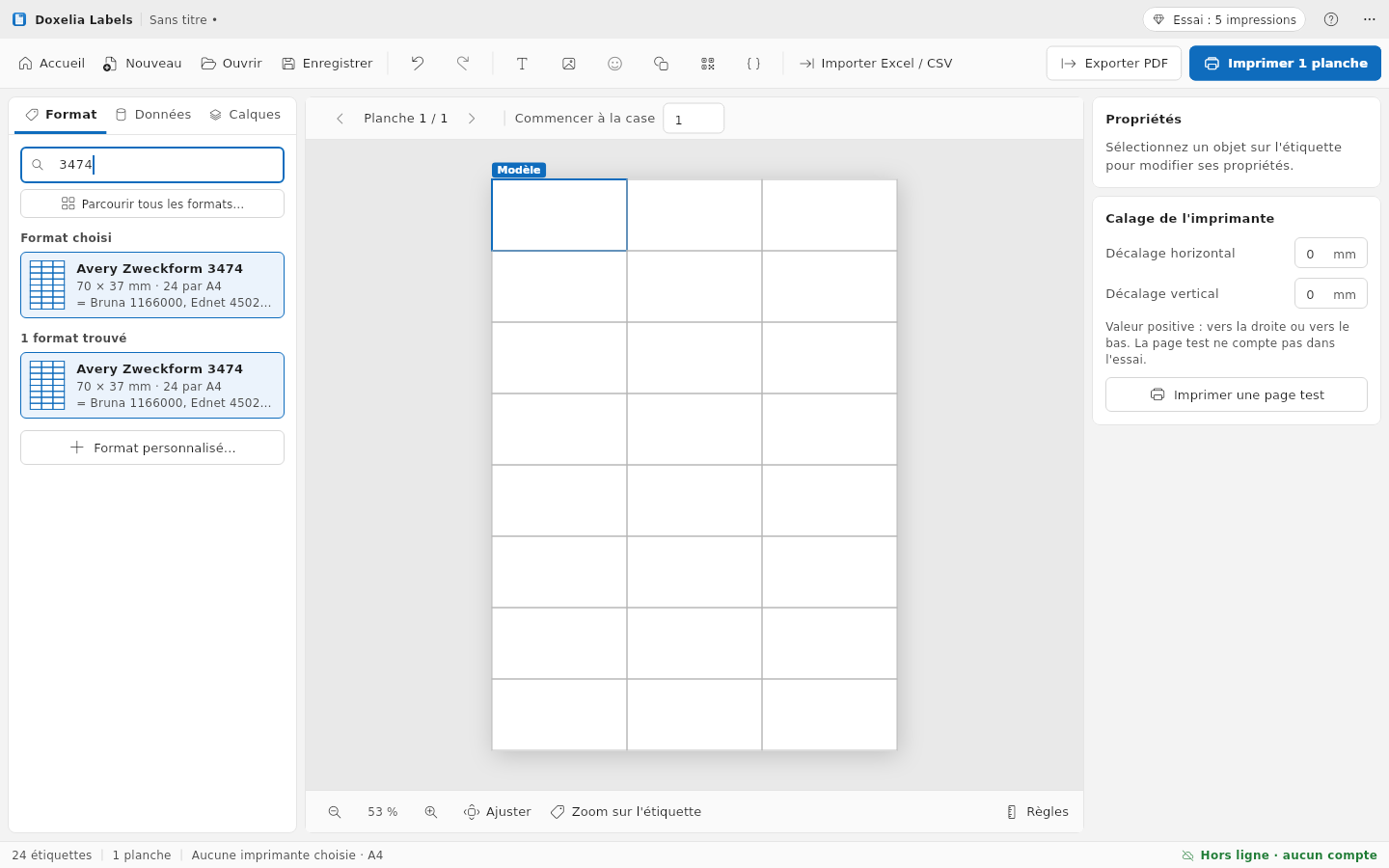Toggle the Règles rulers option
The image size is (1389, 868).
(x=1037, y=812)
